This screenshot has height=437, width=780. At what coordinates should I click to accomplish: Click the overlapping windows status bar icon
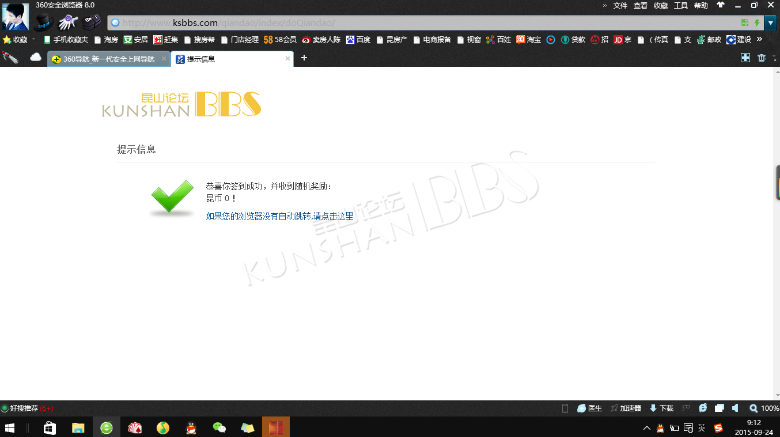[x=719, y=408]
